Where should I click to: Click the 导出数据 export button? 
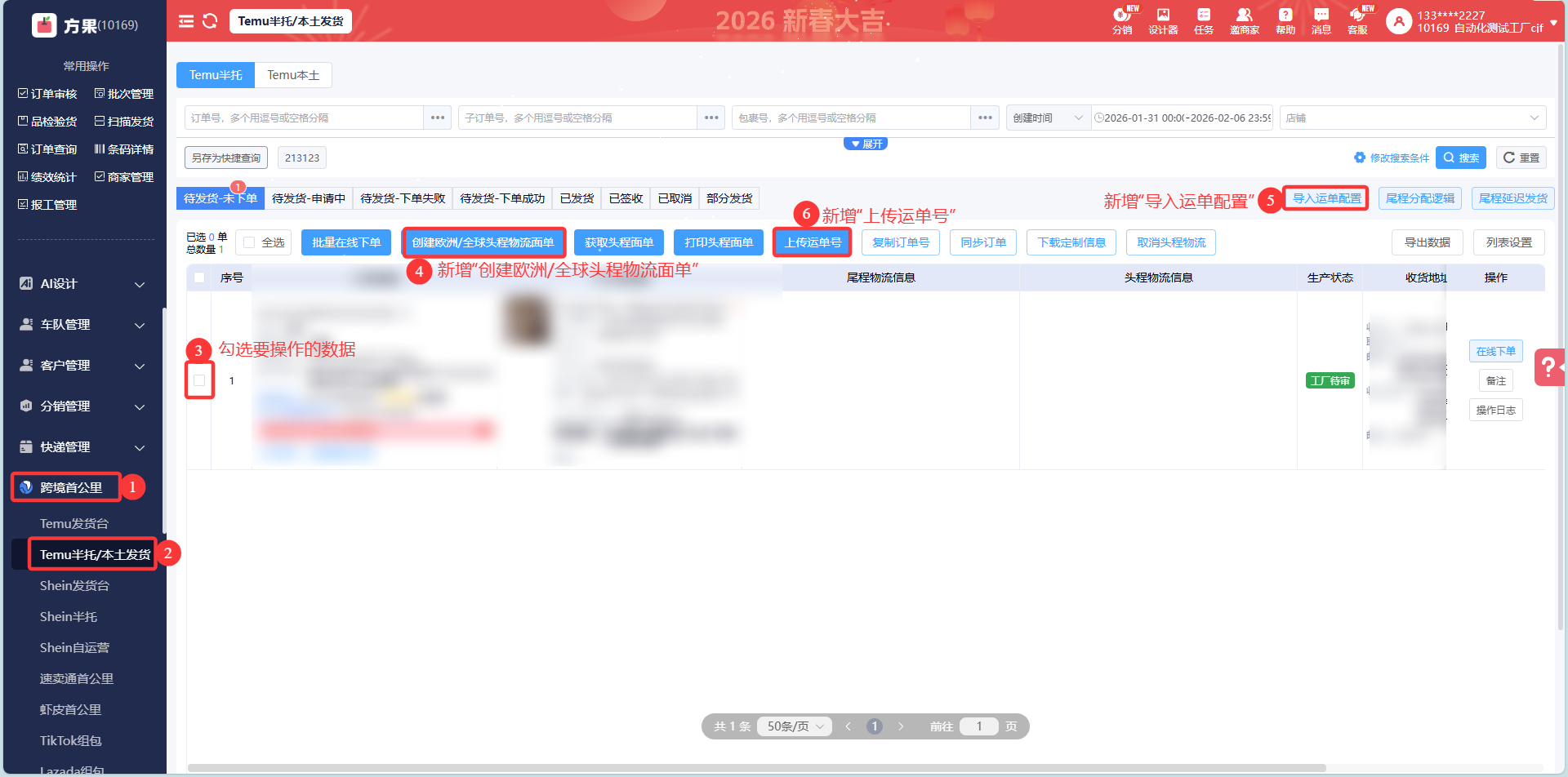(1428, 242)
